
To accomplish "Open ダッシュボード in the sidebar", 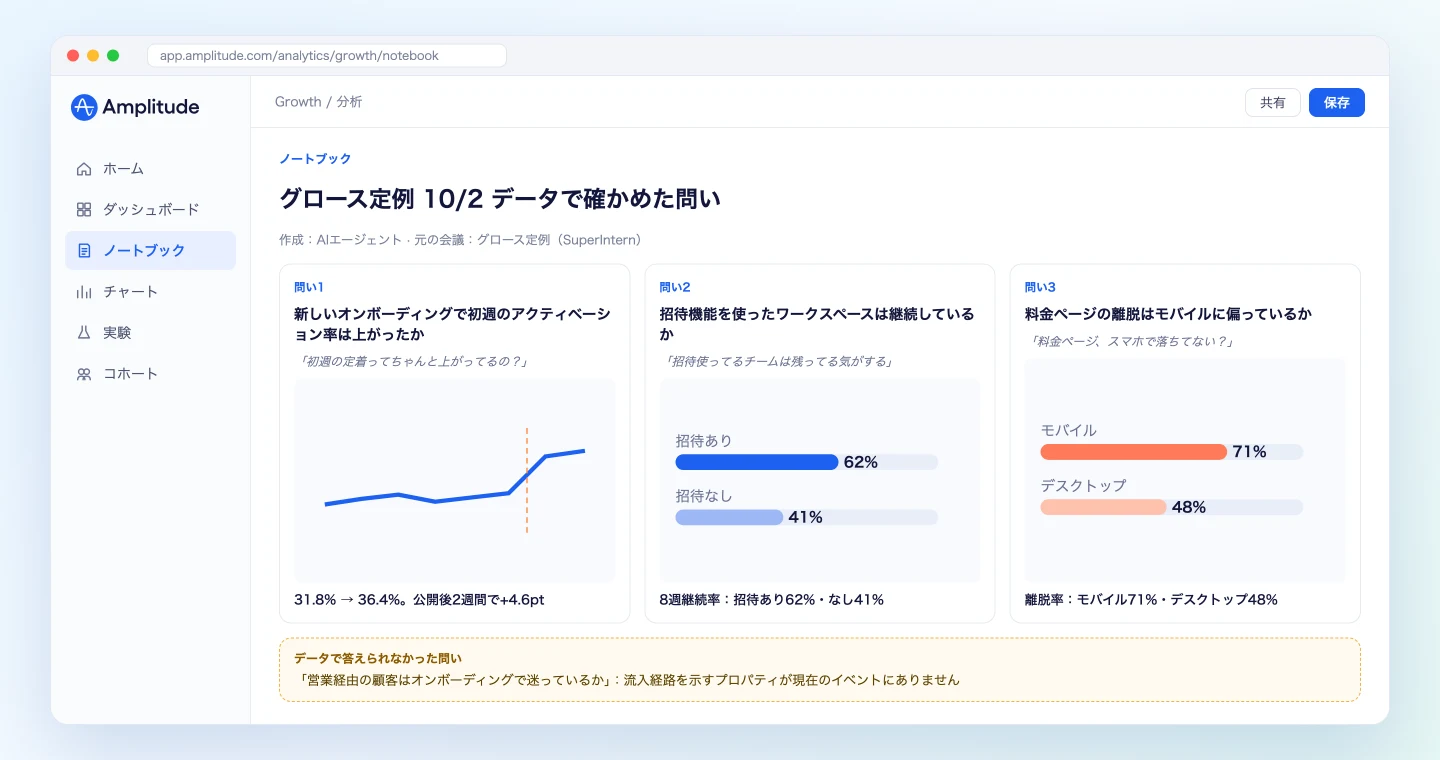I will click(x=150, y=210).
